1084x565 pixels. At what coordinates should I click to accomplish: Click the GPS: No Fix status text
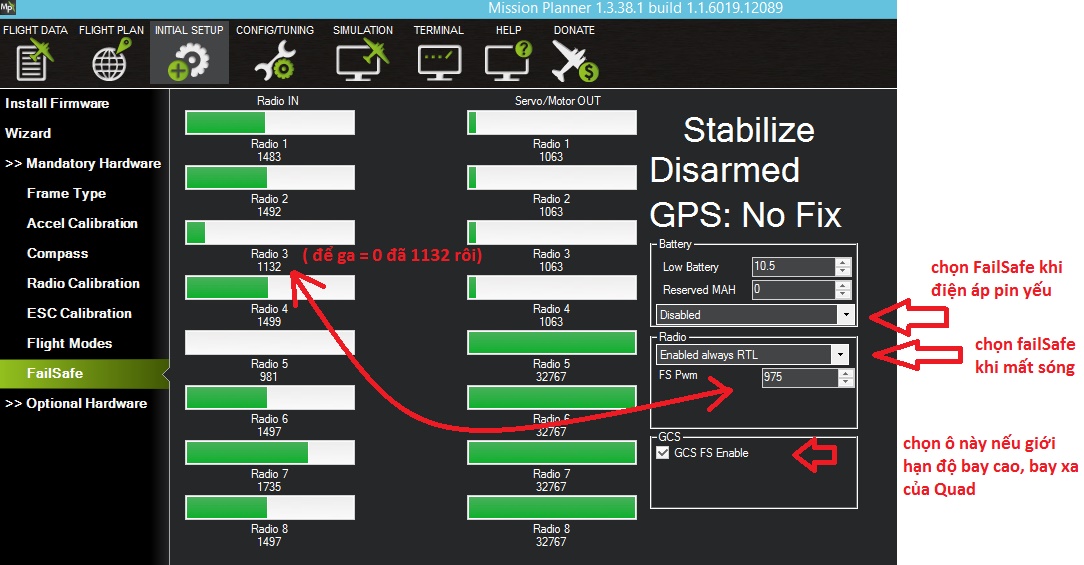[745, 215]
